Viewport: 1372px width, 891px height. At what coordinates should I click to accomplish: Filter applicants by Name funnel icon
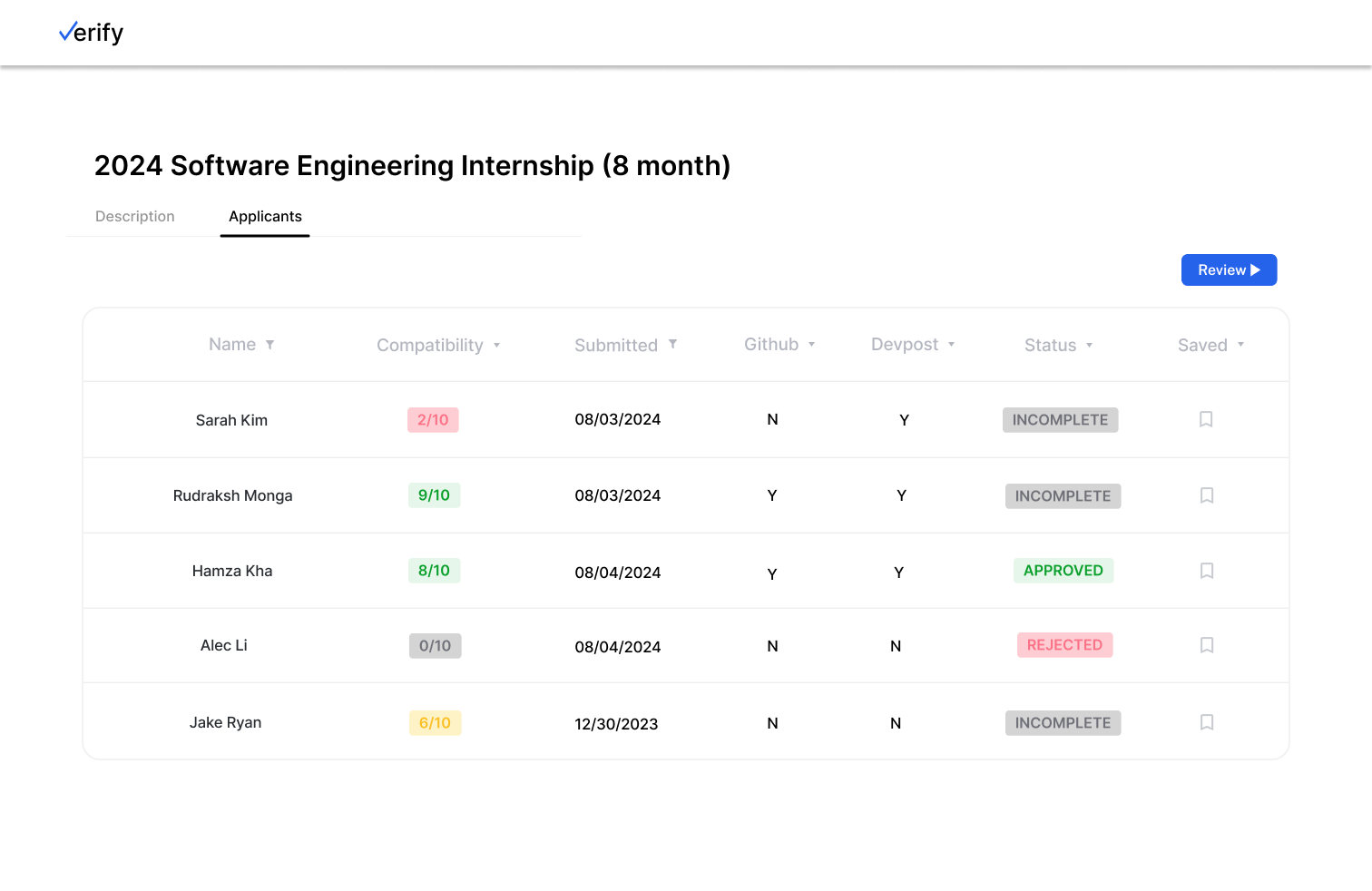click(x=269, y=345)
